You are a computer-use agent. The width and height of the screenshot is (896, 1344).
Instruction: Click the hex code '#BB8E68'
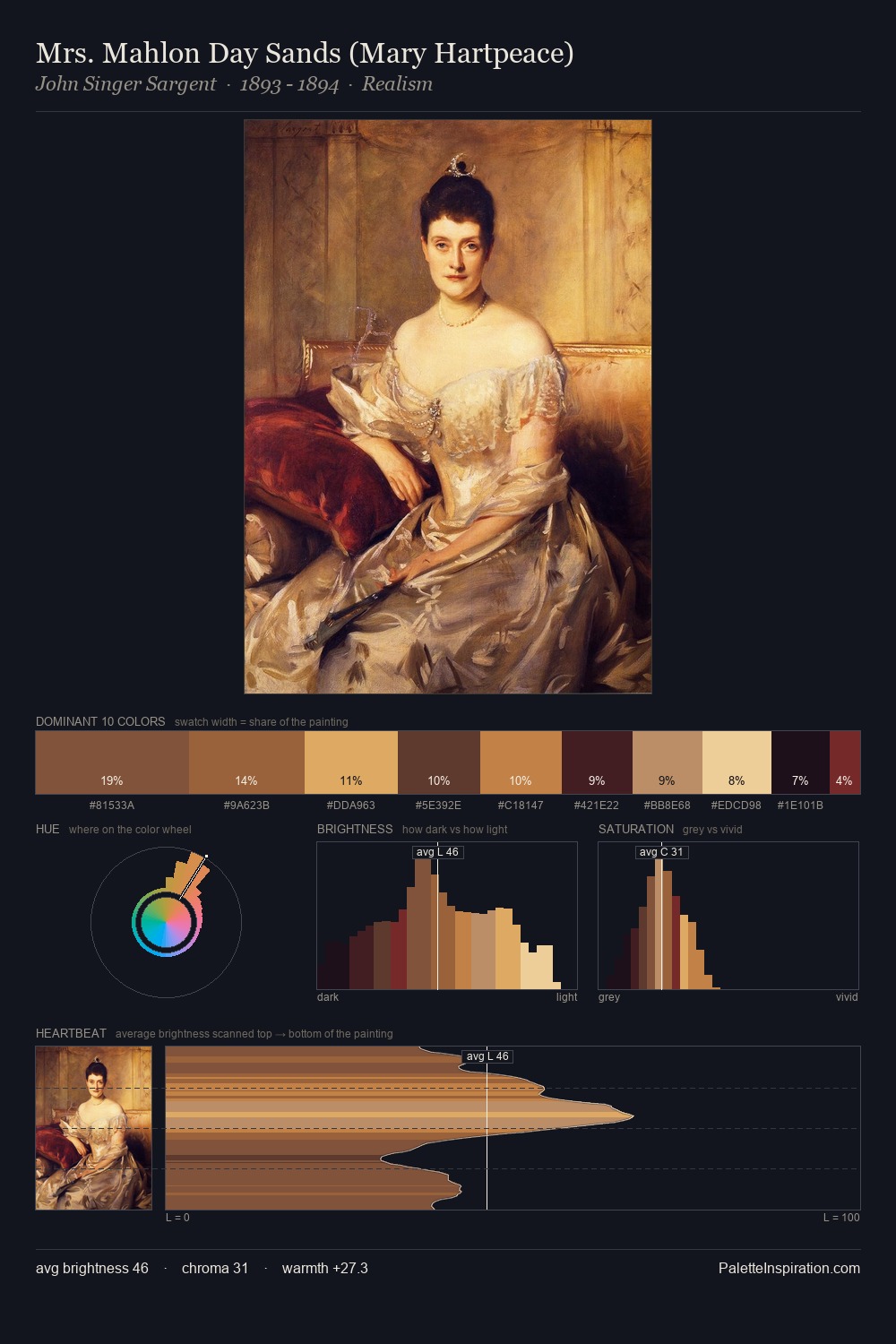[668, 806]
